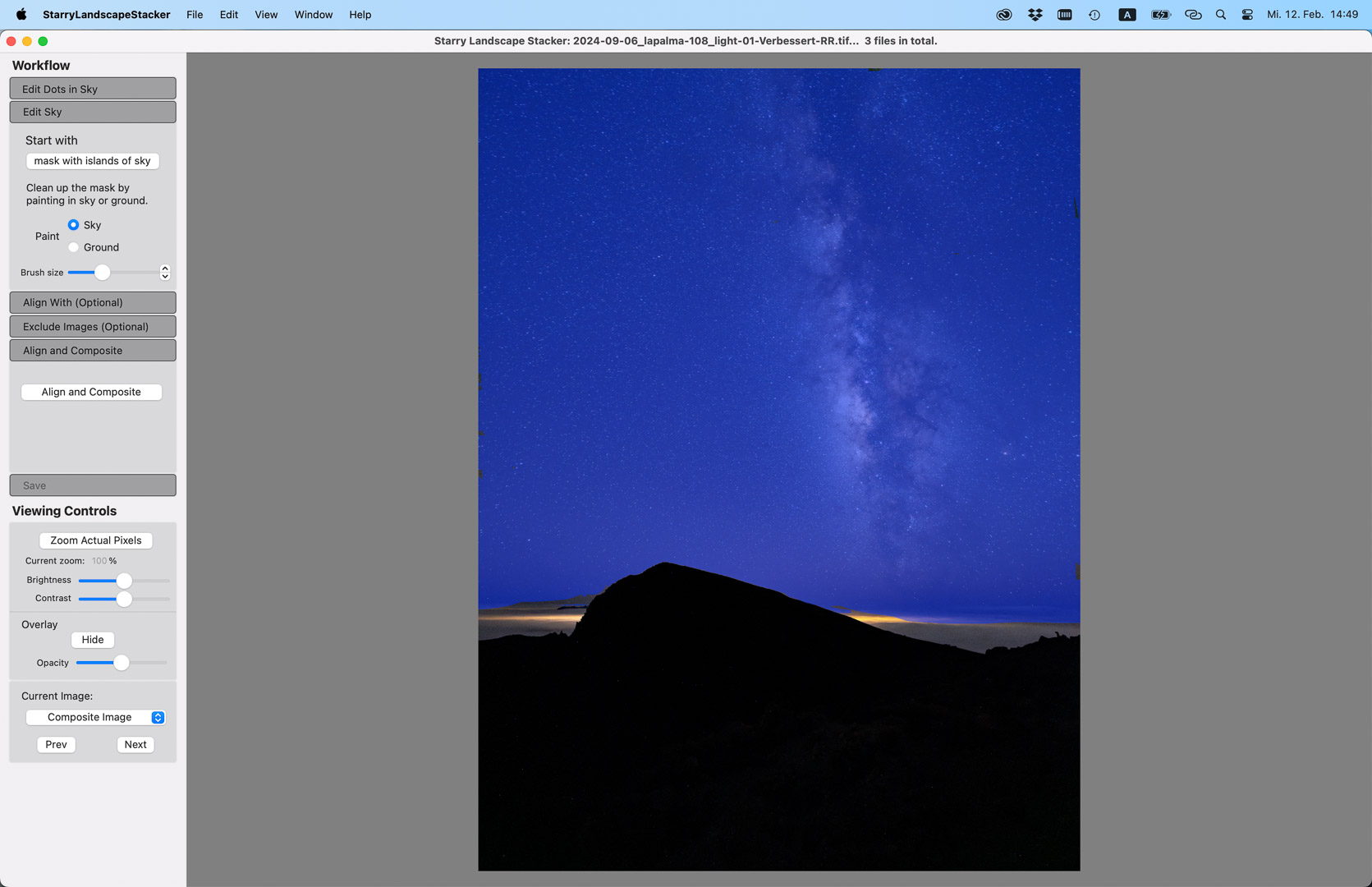Open StarryLandscapeStacker app menu
Image resolution: width=1372 pixels, height=887 pixels.
click(107, 15)
